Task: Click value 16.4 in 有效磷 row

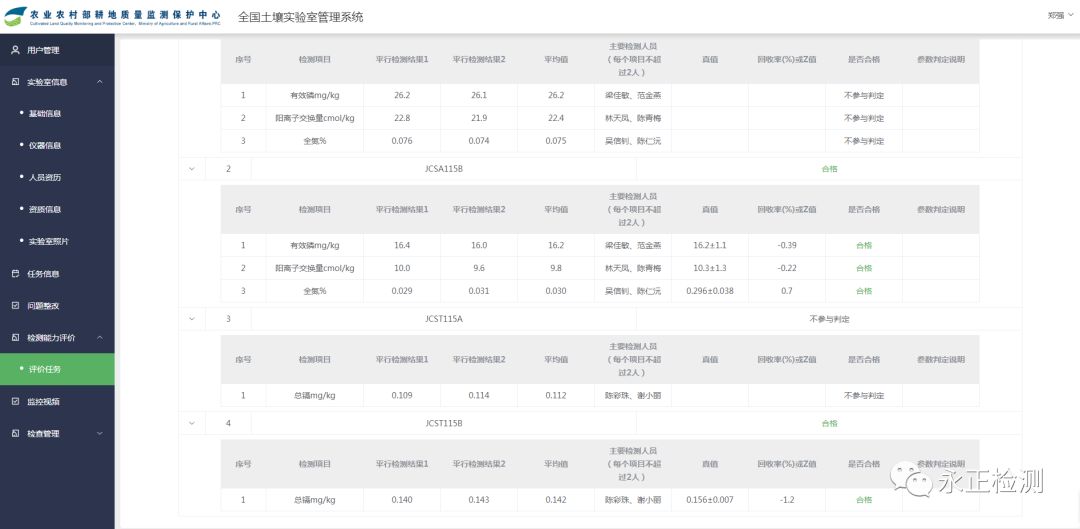Action: tap(402, 245)
